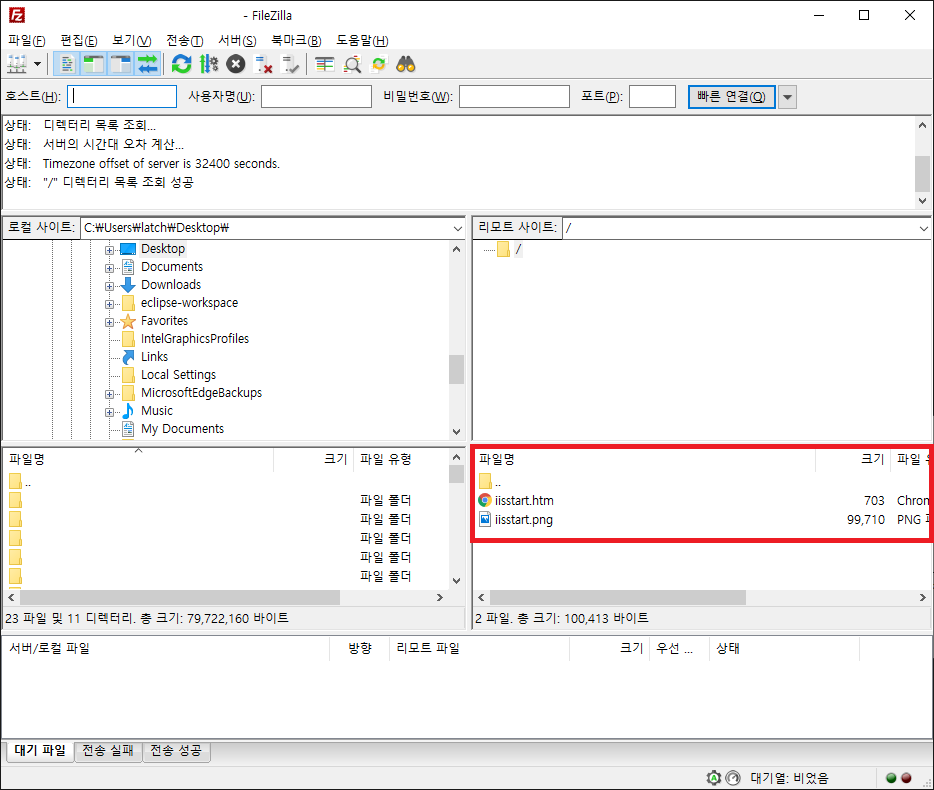Toggle local directory tree display
Viewport: 934px width, 790px height.
point(94,64)
